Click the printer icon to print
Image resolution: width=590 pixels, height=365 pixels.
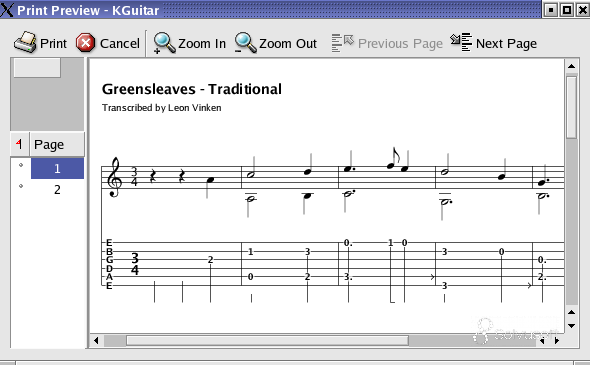tap(25, 42)
